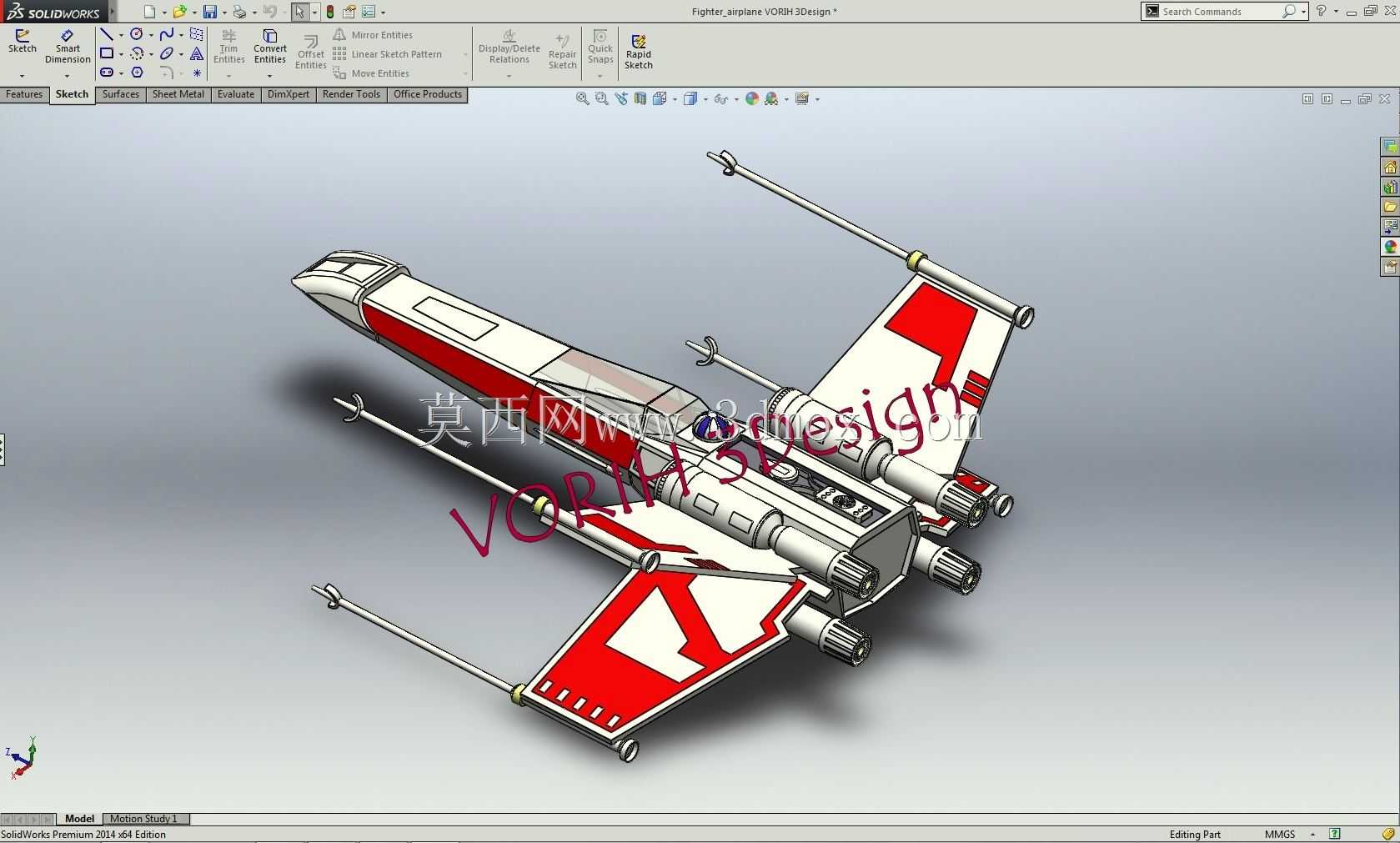Click Move Entities button
This screenshot has width=1400, height=843.
[371, 73]
